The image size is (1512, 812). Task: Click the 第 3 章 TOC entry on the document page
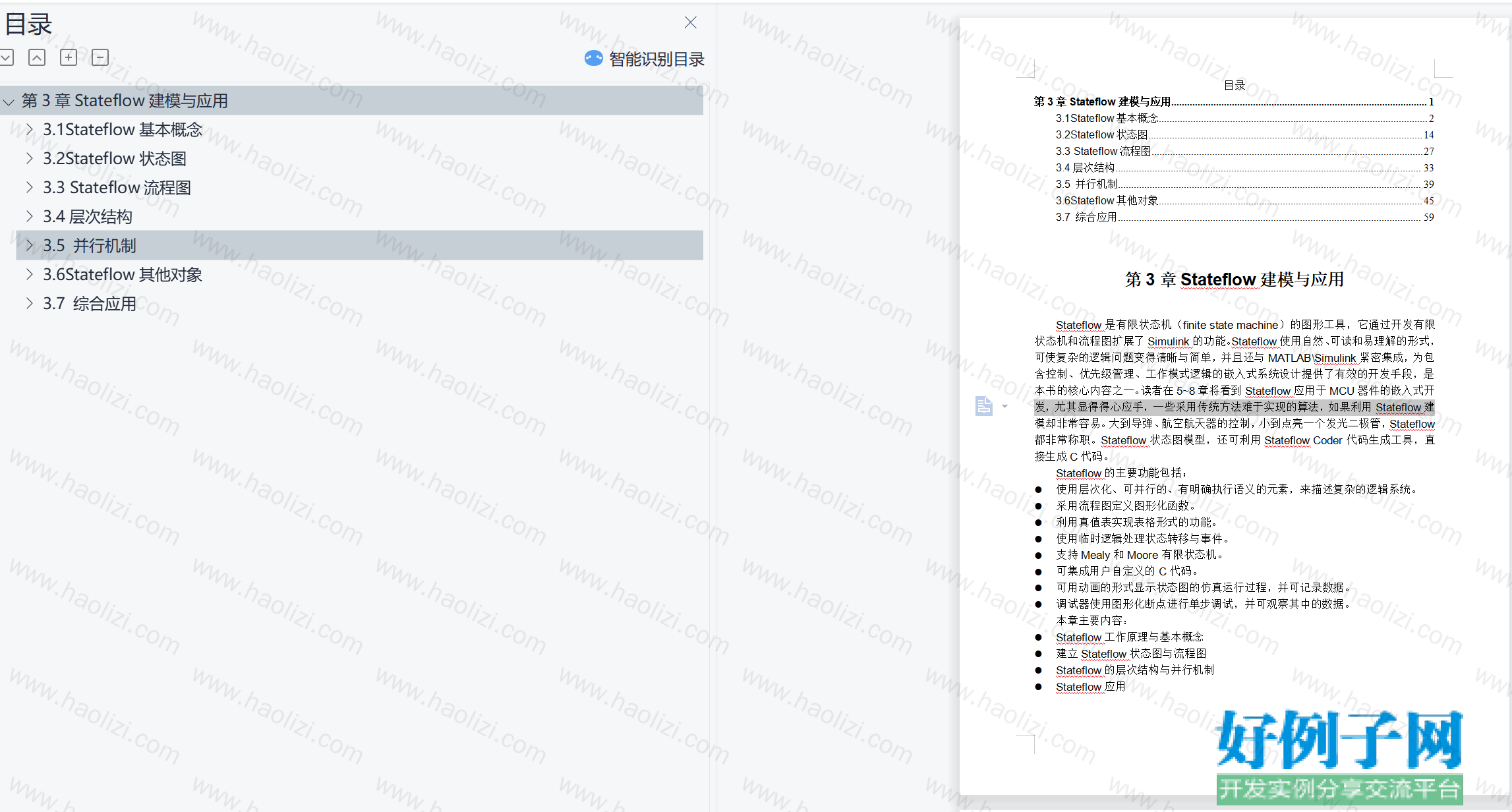click(x=1234, y=101)
